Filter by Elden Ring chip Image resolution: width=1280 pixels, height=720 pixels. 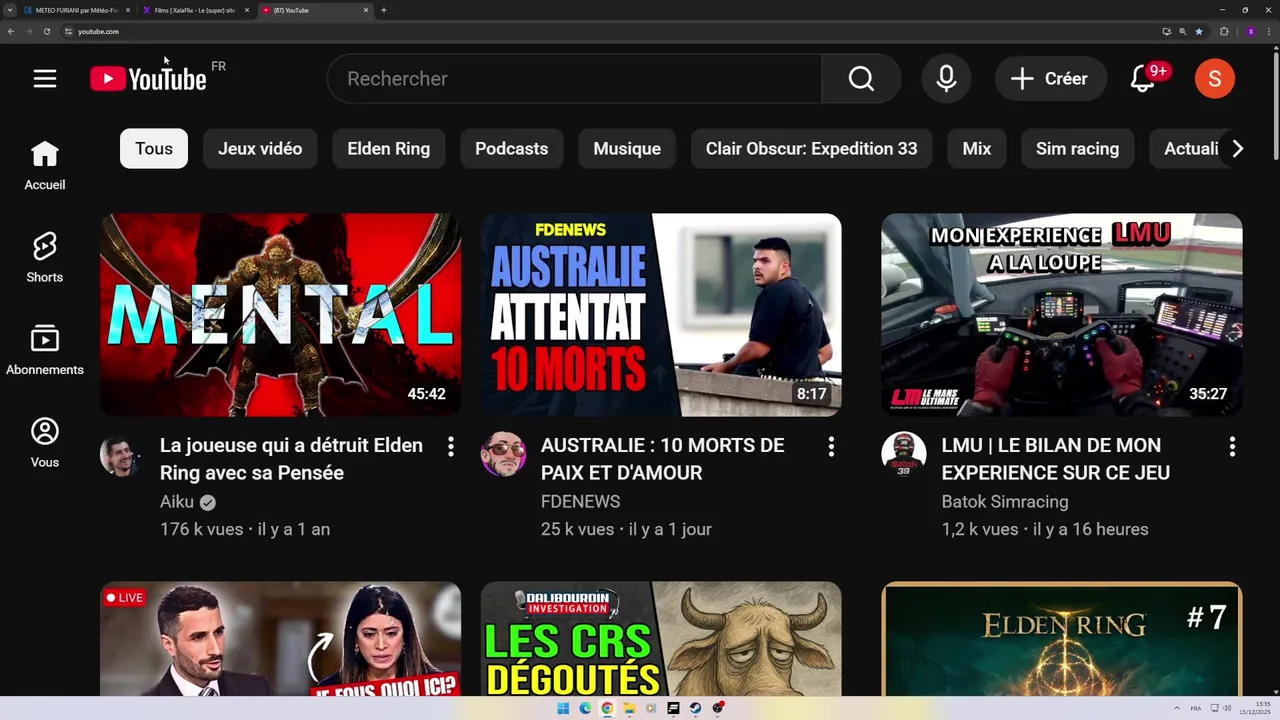[x=389, y=149]
